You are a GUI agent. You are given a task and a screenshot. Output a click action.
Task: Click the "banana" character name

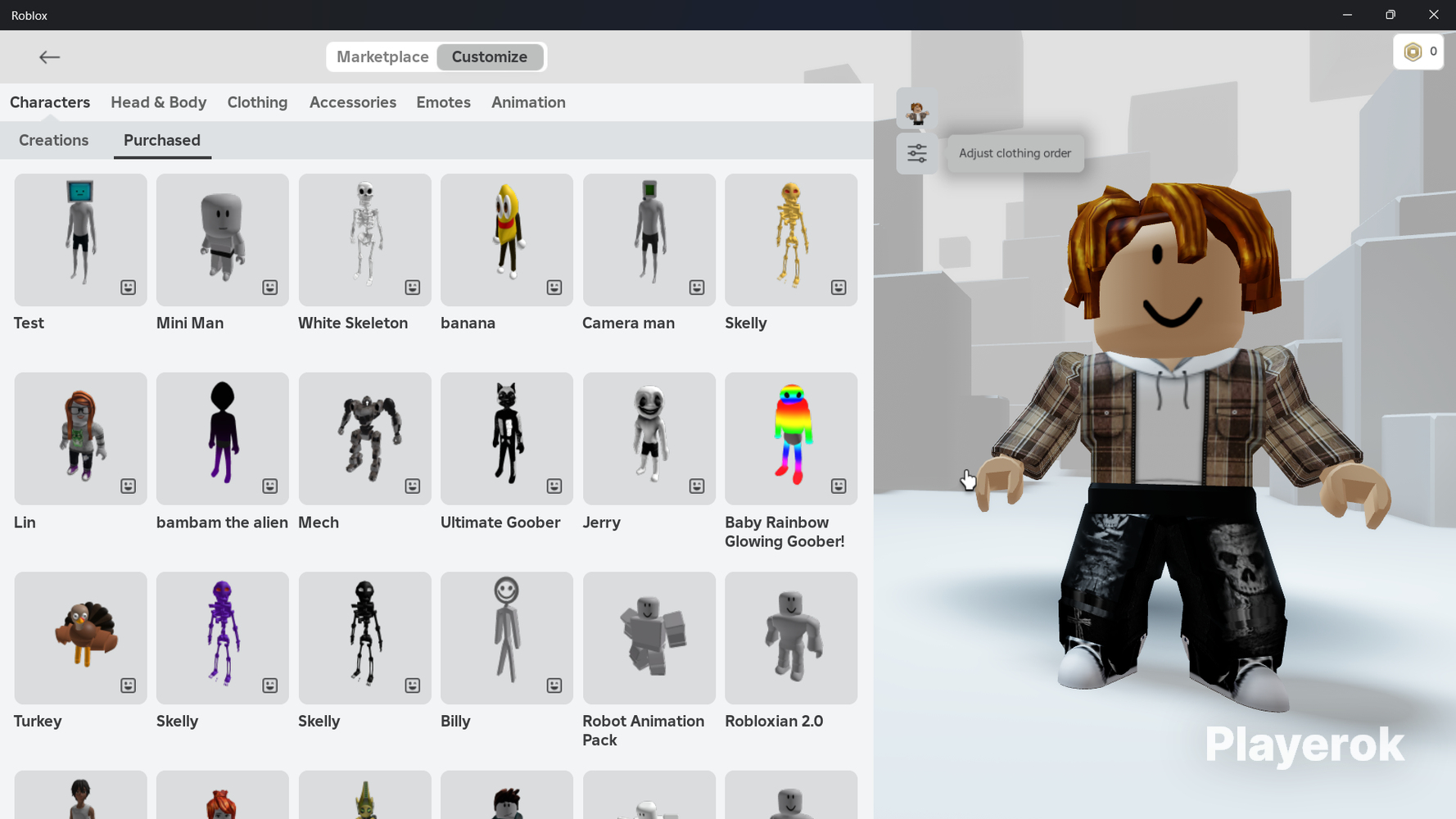(x=468, y=324)
